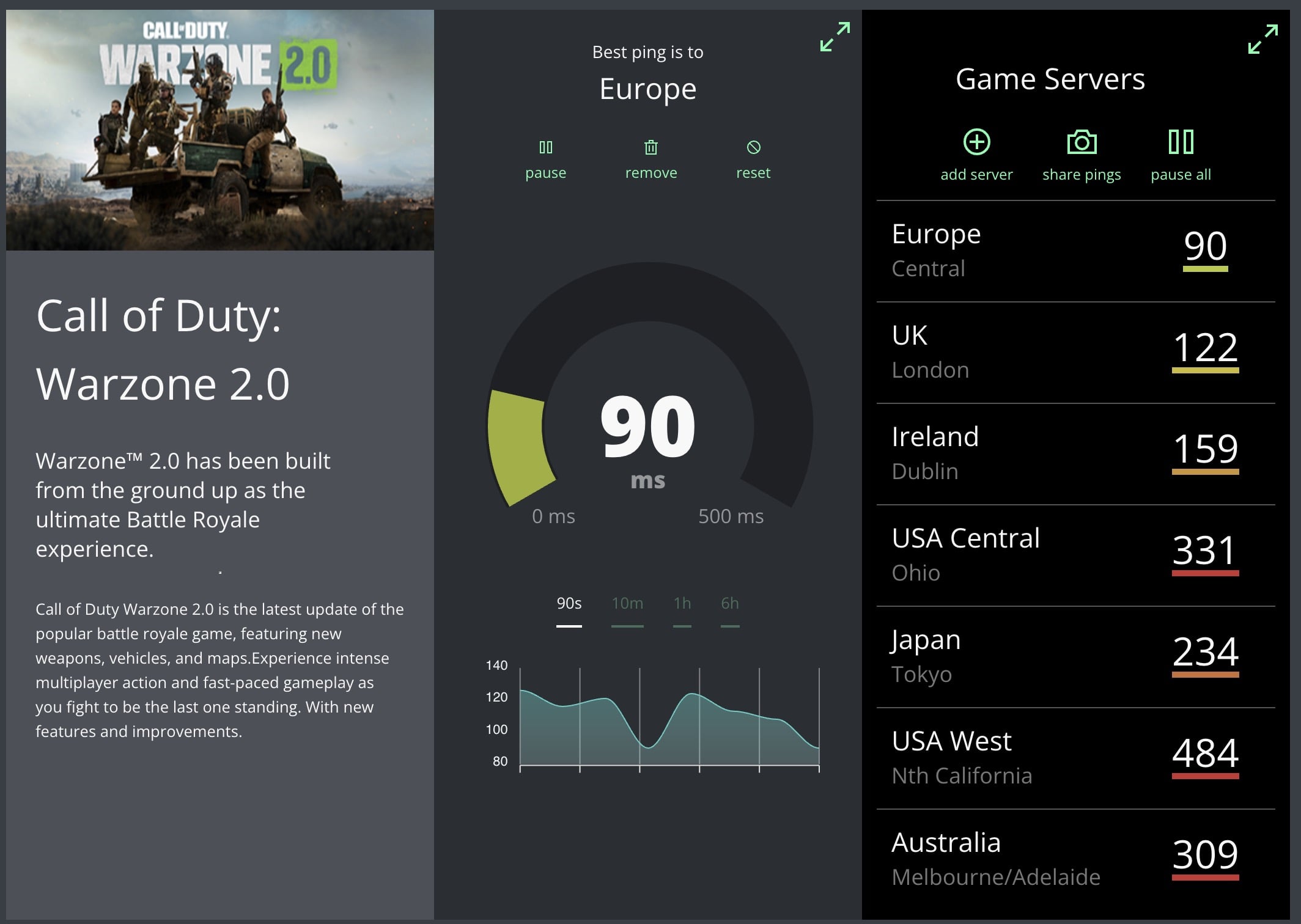Expand the Game Servers panel
This screenshot has height=924, width=1301.
[1262, 39]
